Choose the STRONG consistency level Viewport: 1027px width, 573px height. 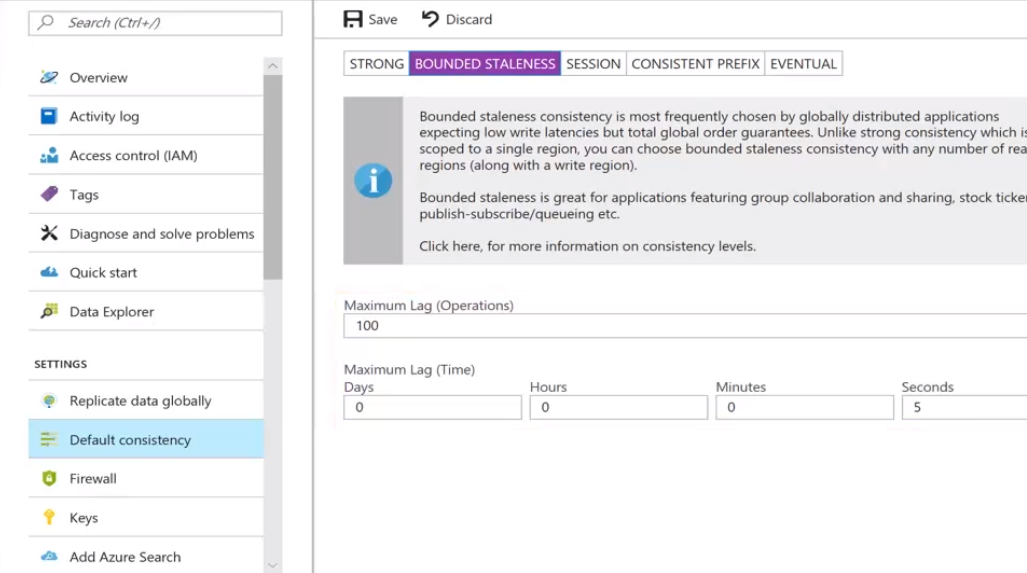tap(377, 64)
